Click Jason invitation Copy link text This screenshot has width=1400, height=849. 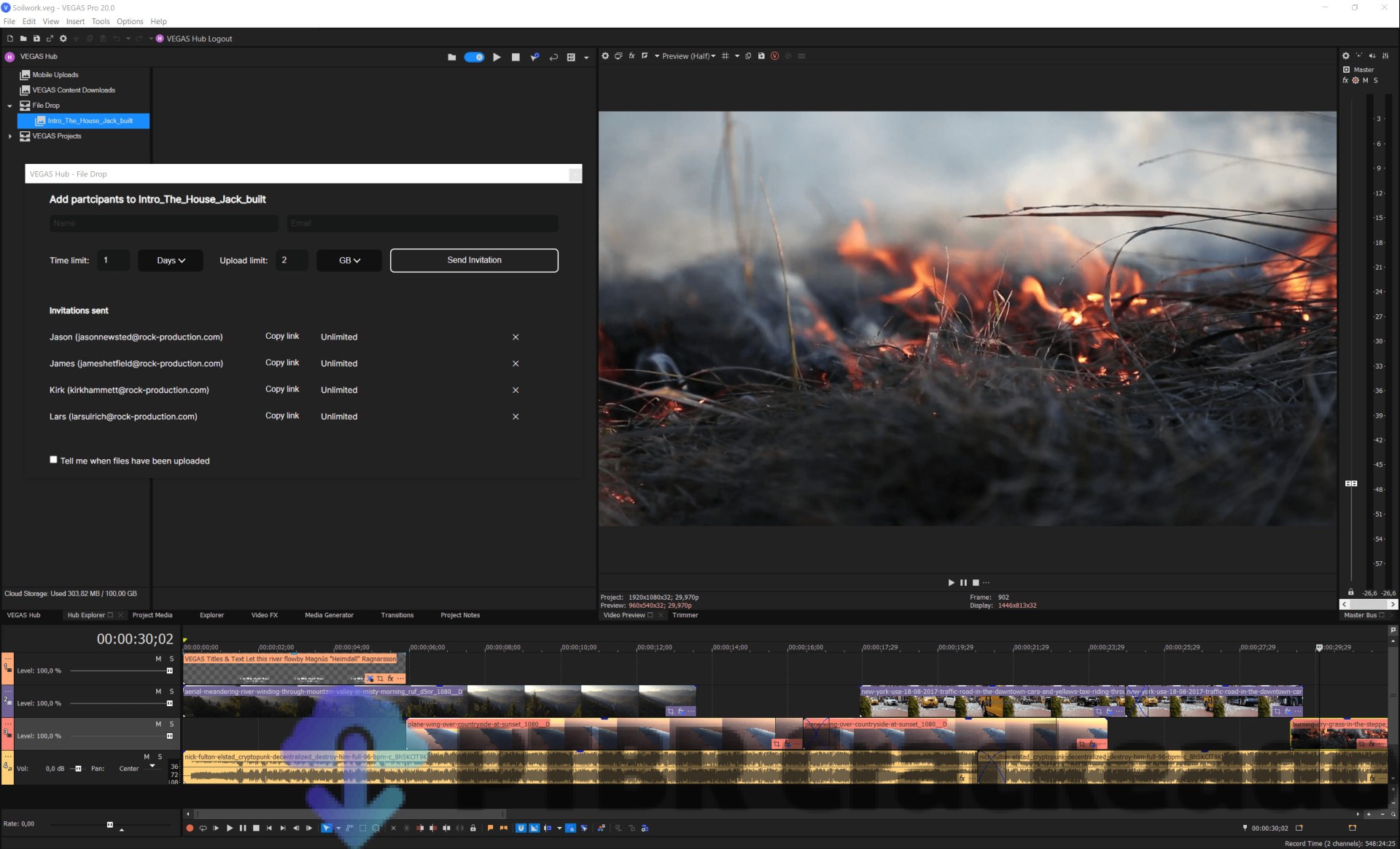click(280, 336)
